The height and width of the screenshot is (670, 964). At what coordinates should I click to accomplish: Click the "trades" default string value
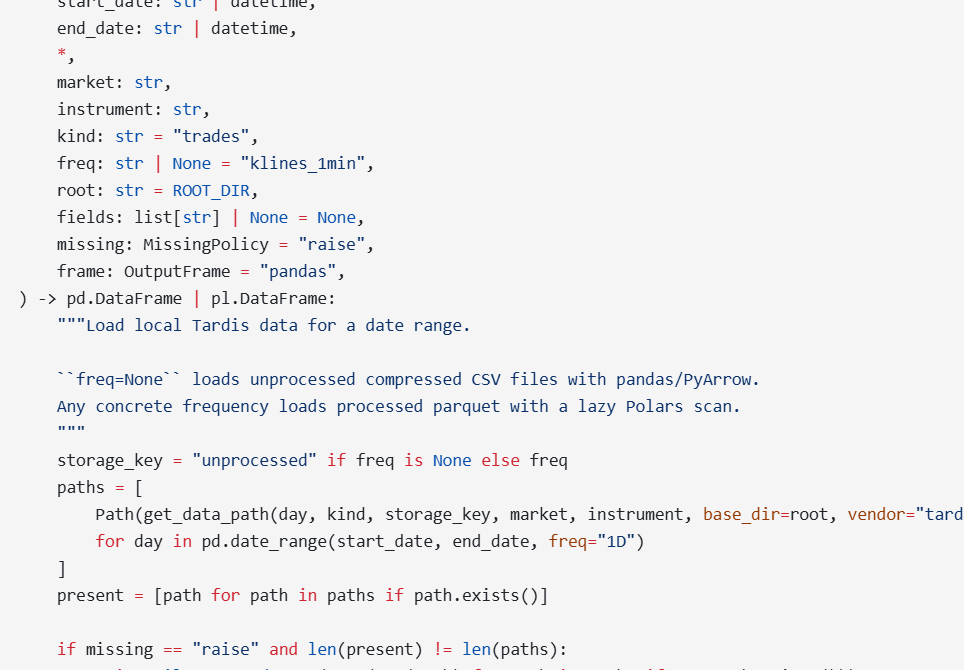210,137
